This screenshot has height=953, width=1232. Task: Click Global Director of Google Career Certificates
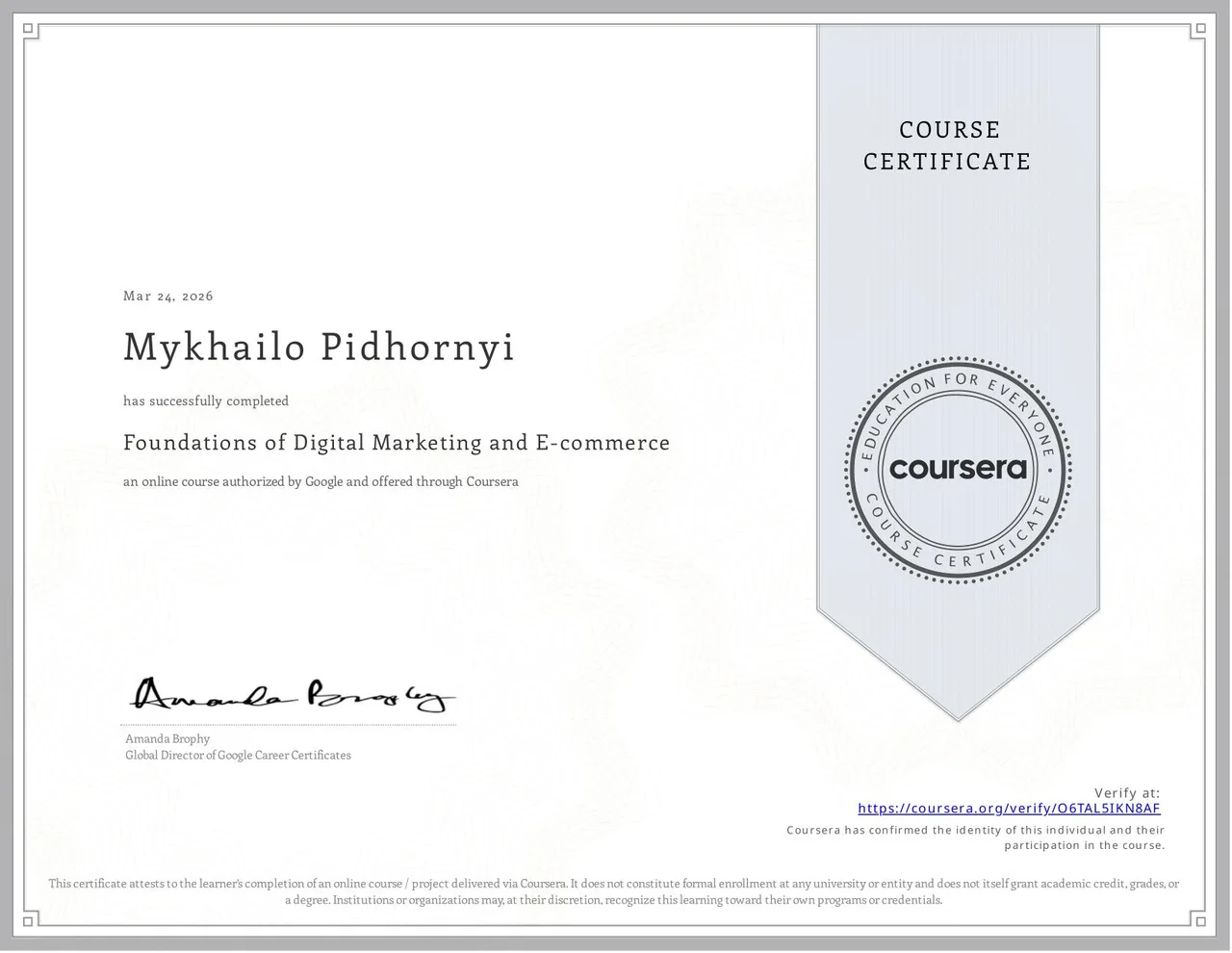238,756
